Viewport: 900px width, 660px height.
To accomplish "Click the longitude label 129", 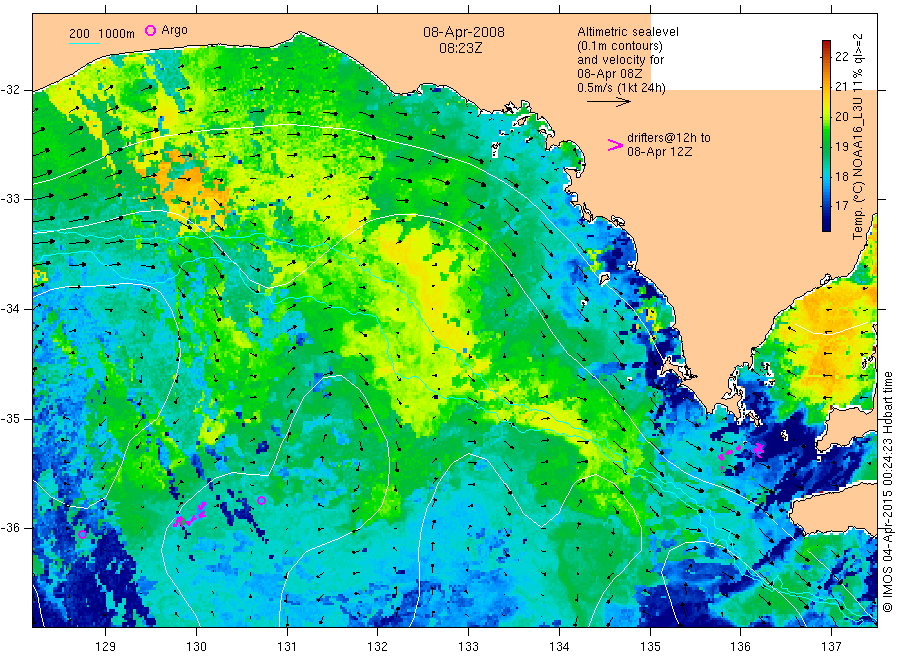I will [x=106, y=647].
